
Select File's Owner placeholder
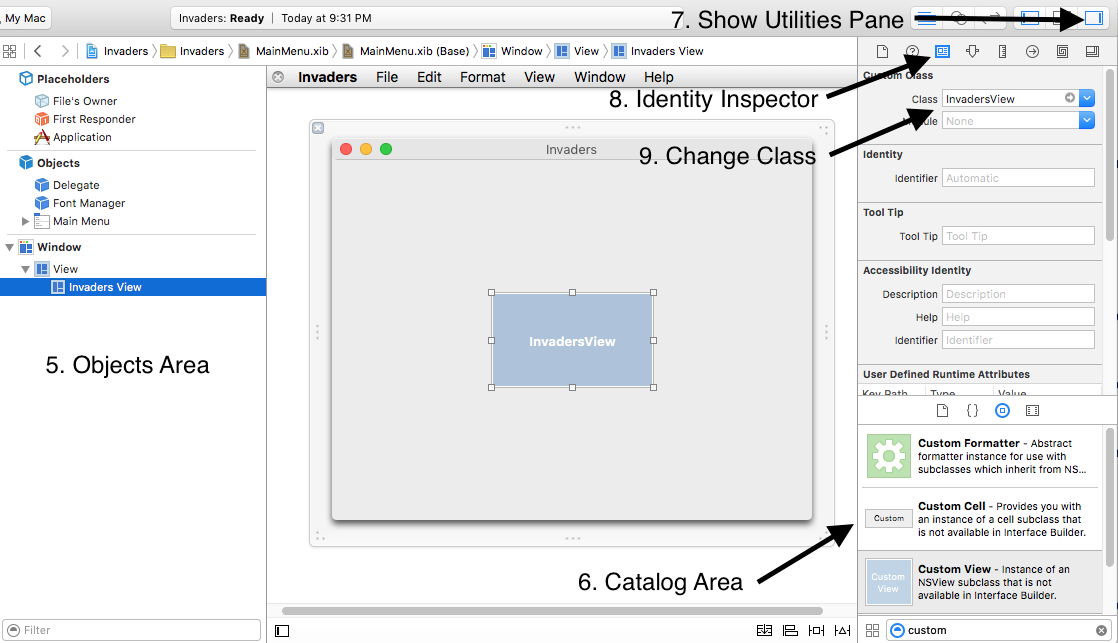pyautogui.click(x=76, y=101)
